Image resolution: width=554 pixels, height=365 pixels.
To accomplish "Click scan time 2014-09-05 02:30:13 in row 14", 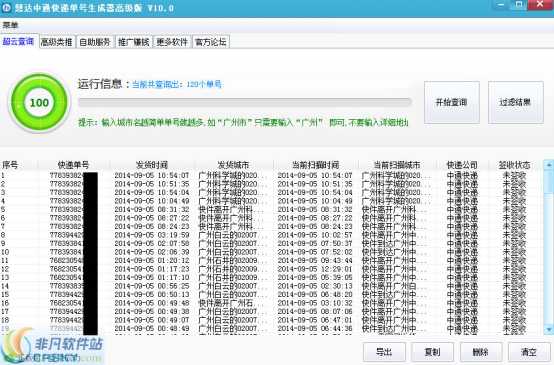I will click(x=315, y=286).
